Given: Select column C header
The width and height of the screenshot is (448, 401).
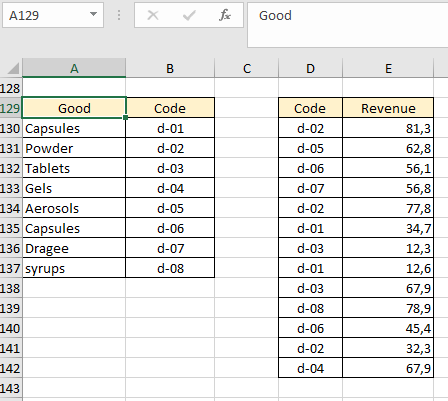Looking at the screenshot, I should coord(247,68).
